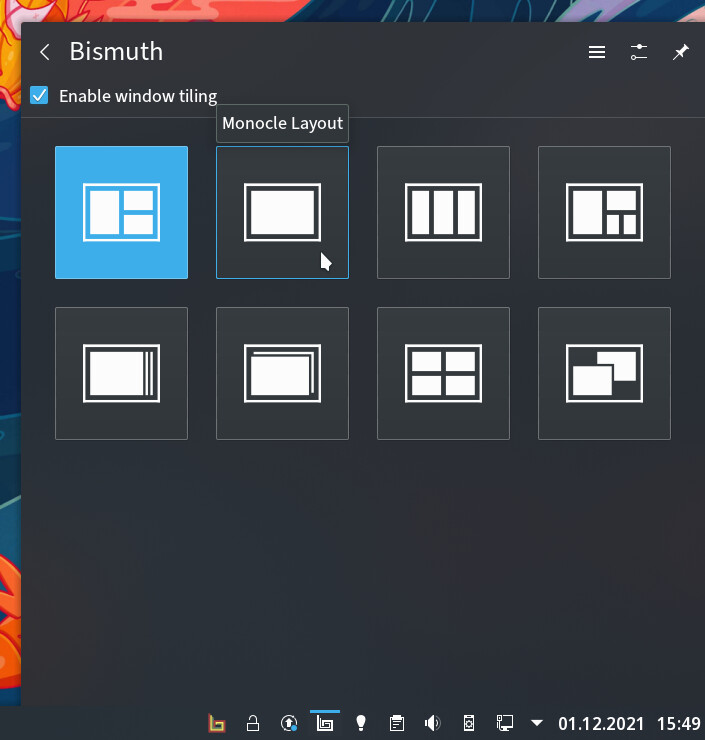Screen dimensions: 705x740
Task: Click the Bismuth tray icon in the panel
Action: coord(325,723)
